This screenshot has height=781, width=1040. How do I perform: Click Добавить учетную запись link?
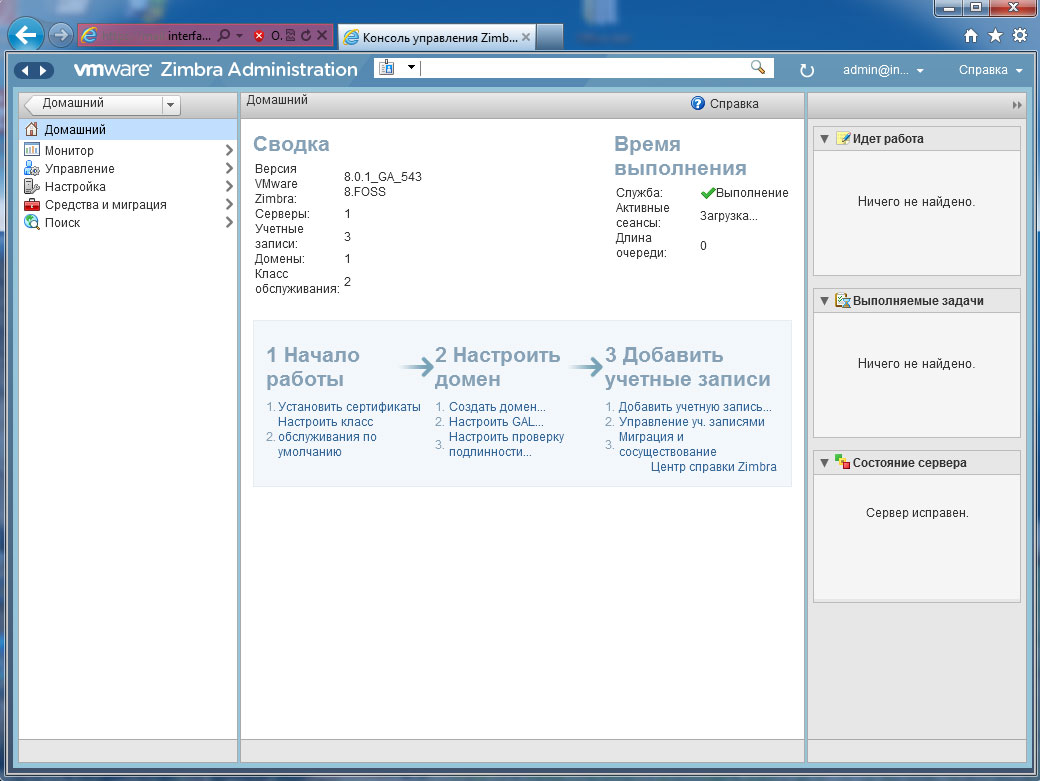(694, 407)
